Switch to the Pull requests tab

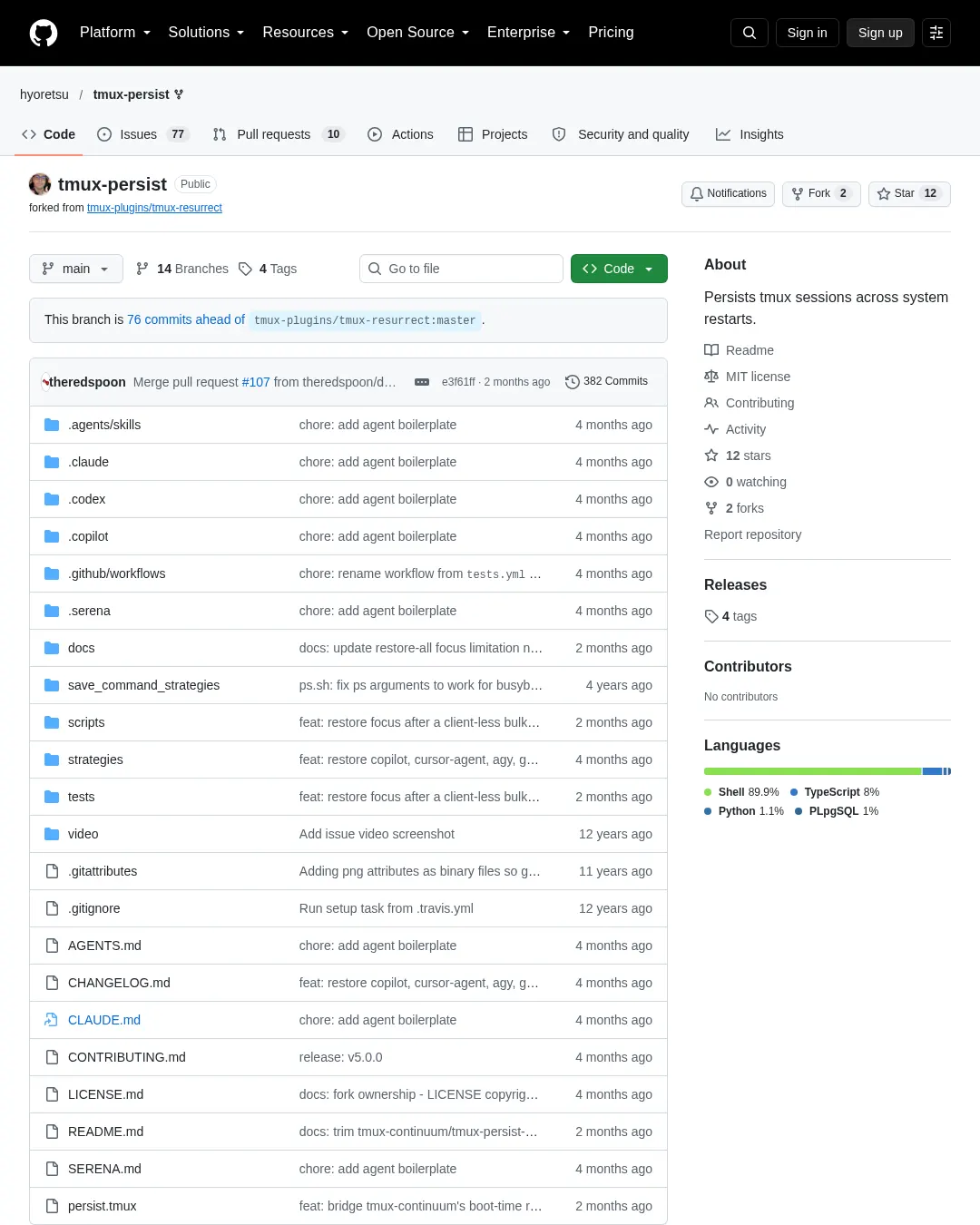pyautogui.click(x=279, y=134)
